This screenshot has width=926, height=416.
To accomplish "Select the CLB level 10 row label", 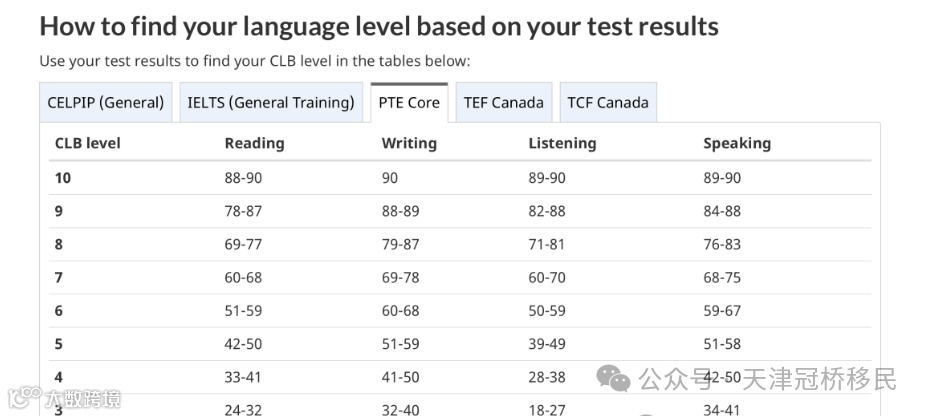I will pyautogui.click(x=63, y=178).
